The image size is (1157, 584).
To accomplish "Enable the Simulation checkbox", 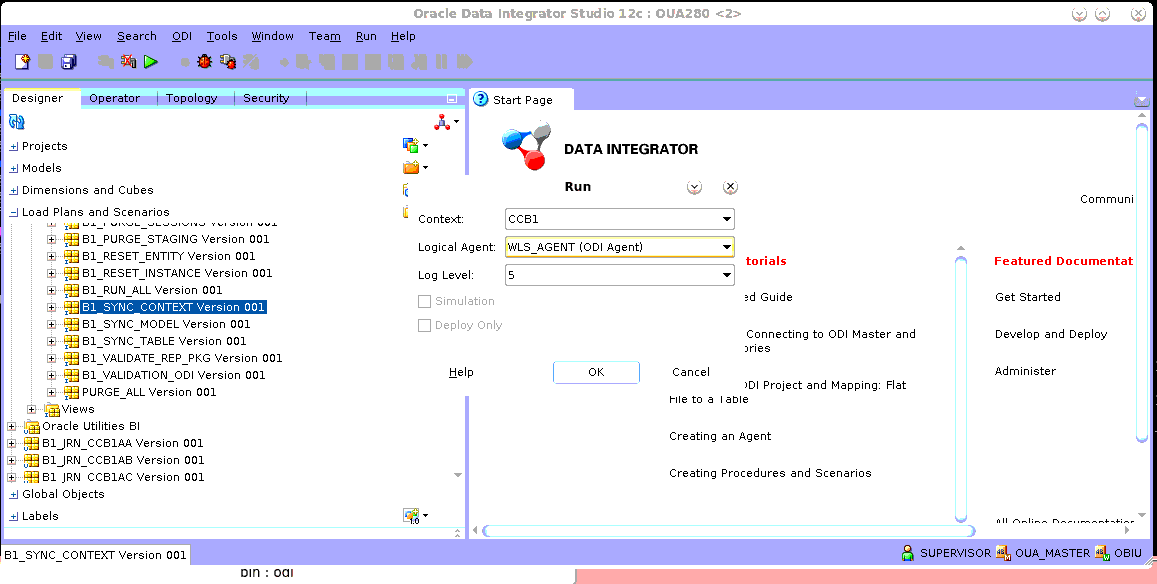I will pyautogui.click(x=424, y=301).
